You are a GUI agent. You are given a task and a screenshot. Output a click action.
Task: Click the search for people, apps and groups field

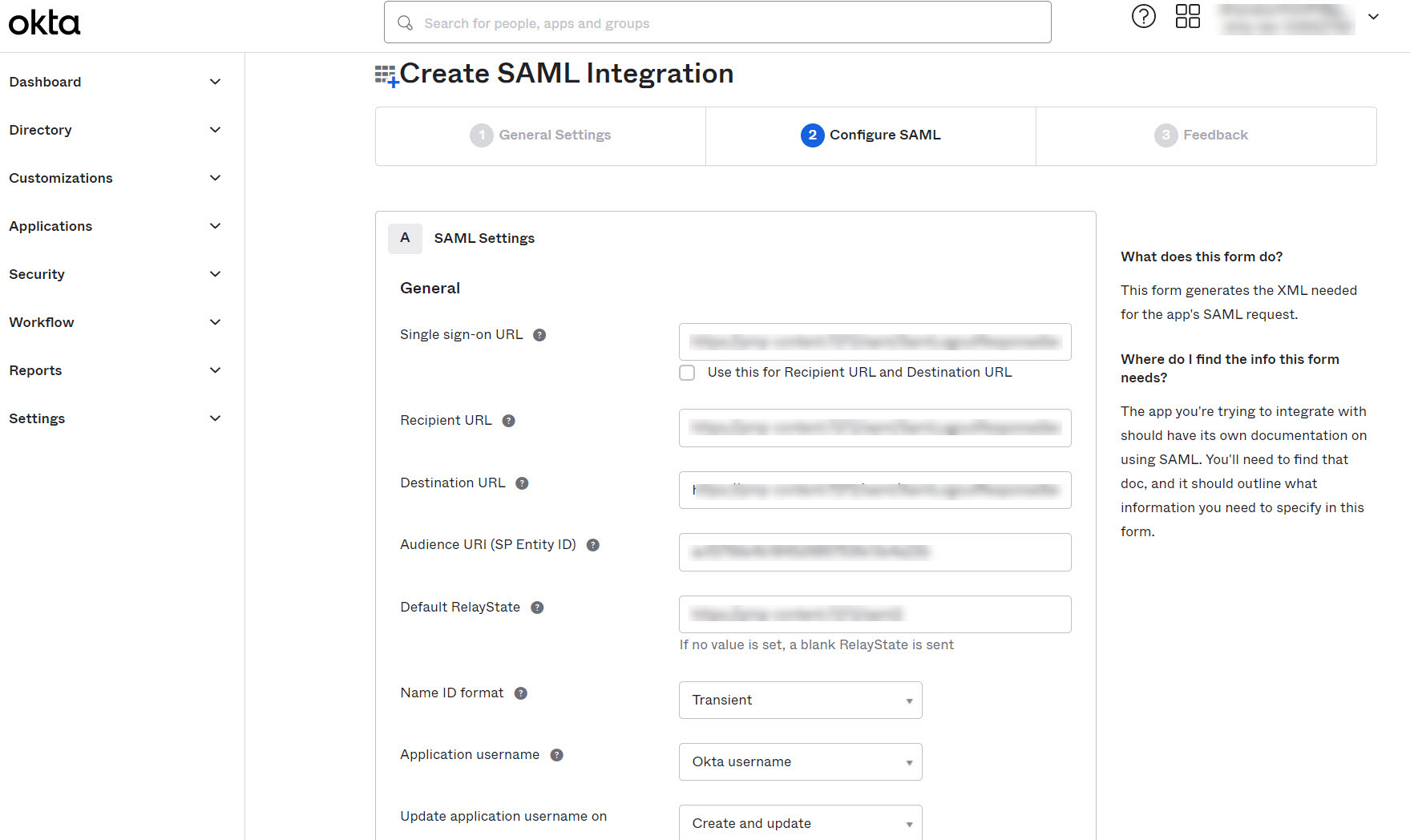pos(717,23)
